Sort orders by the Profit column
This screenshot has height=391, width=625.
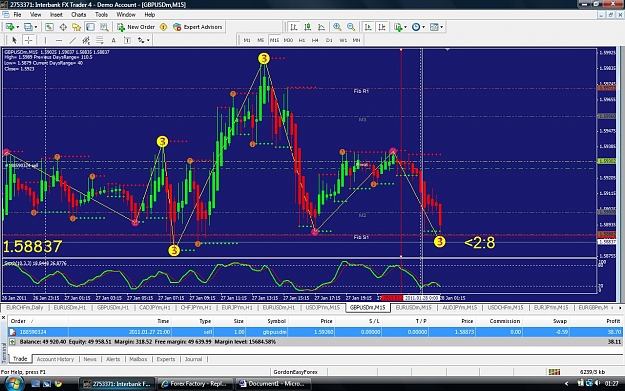pos(613,321)
